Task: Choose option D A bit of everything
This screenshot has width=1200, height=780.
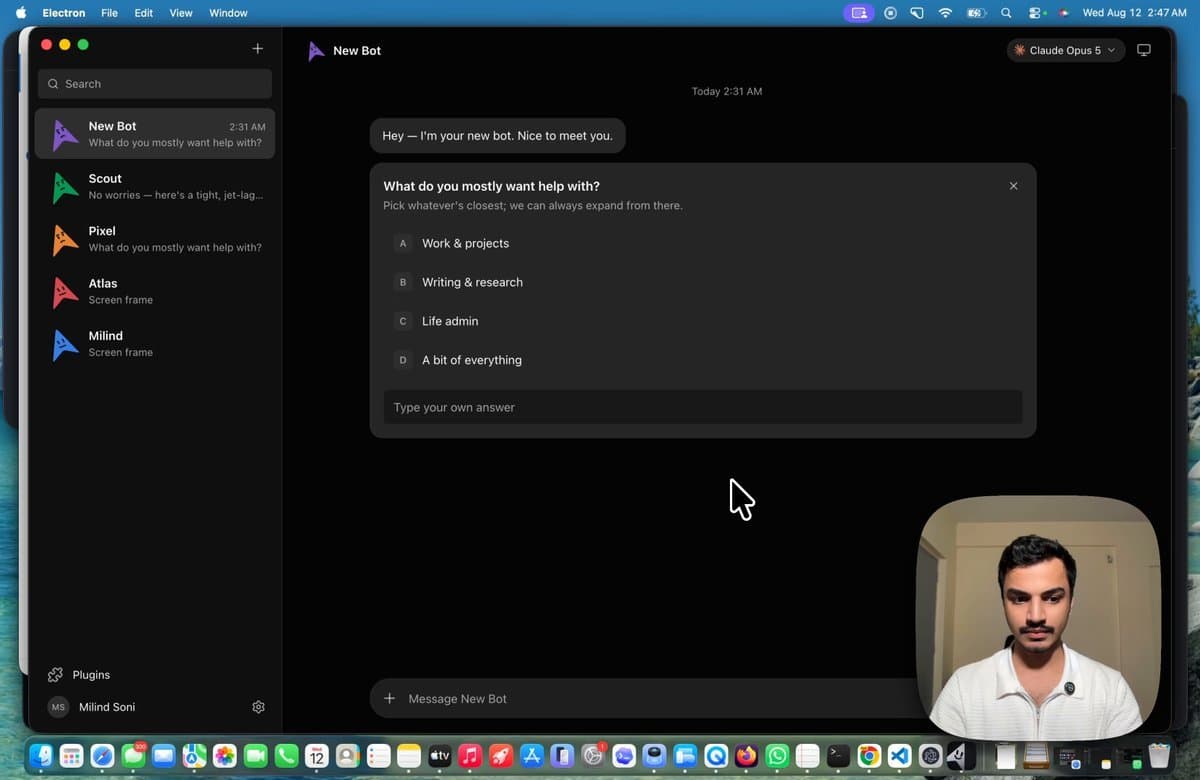Action: [x=703, y=360]
